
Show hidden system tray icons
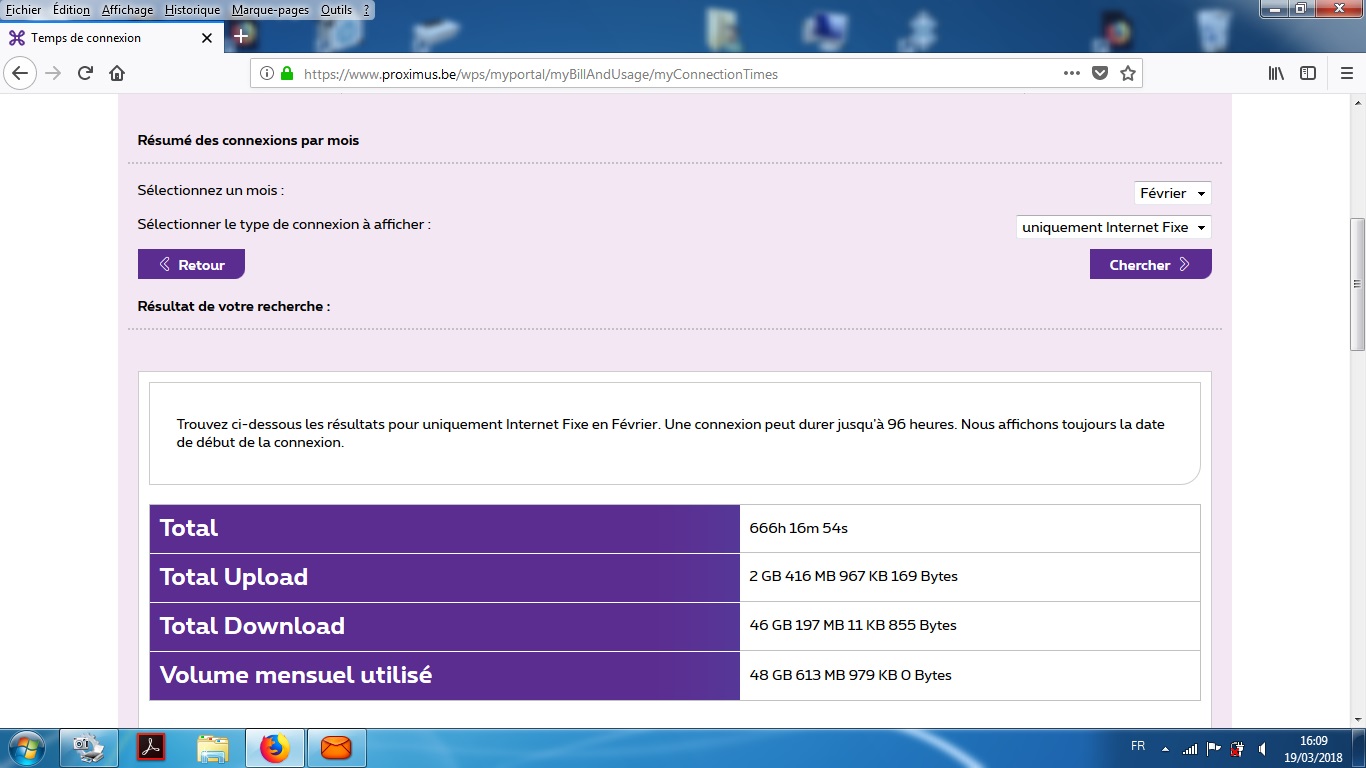coord(1165,748)
